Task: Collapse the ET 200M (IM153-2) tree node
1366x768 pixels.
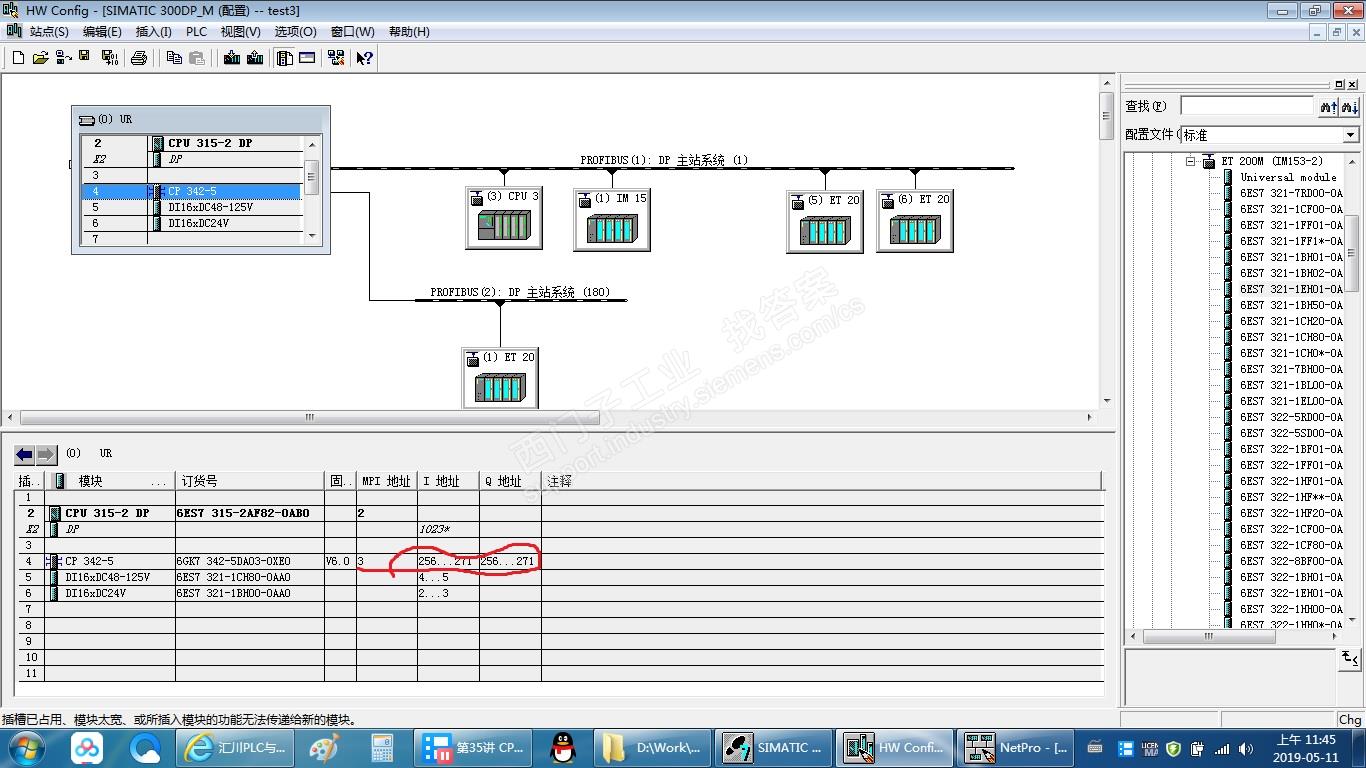Action: (1191, 161)
